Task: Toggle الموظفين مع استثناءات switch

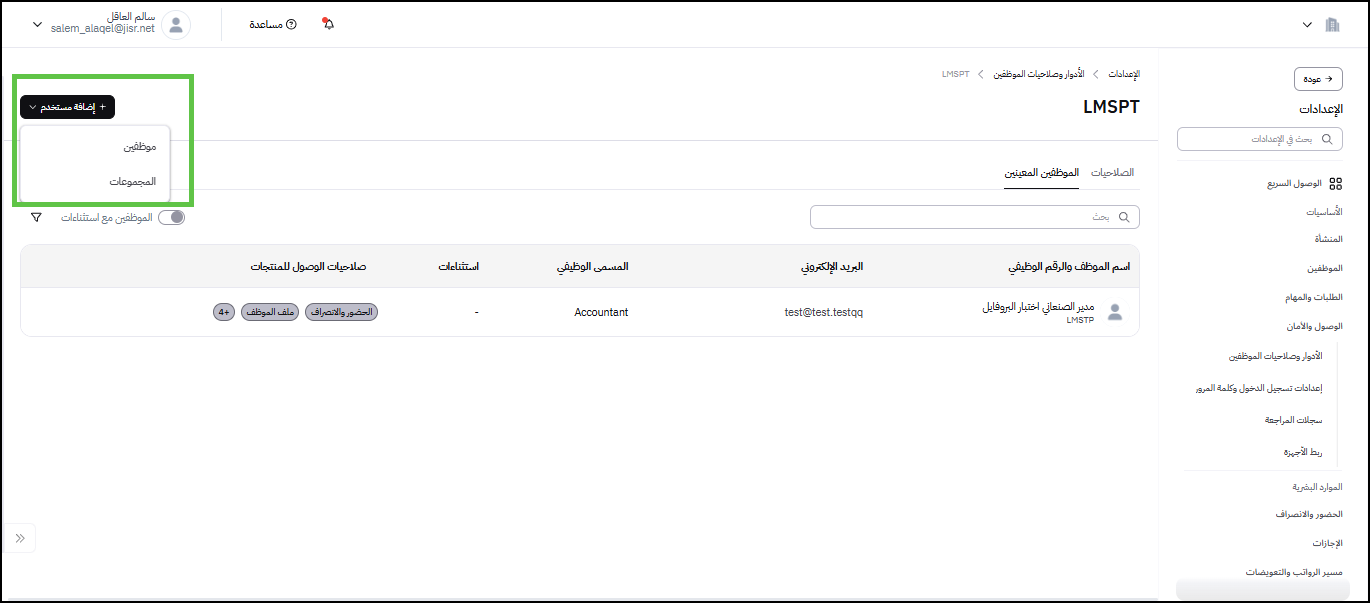Action: tap(172, 217)
